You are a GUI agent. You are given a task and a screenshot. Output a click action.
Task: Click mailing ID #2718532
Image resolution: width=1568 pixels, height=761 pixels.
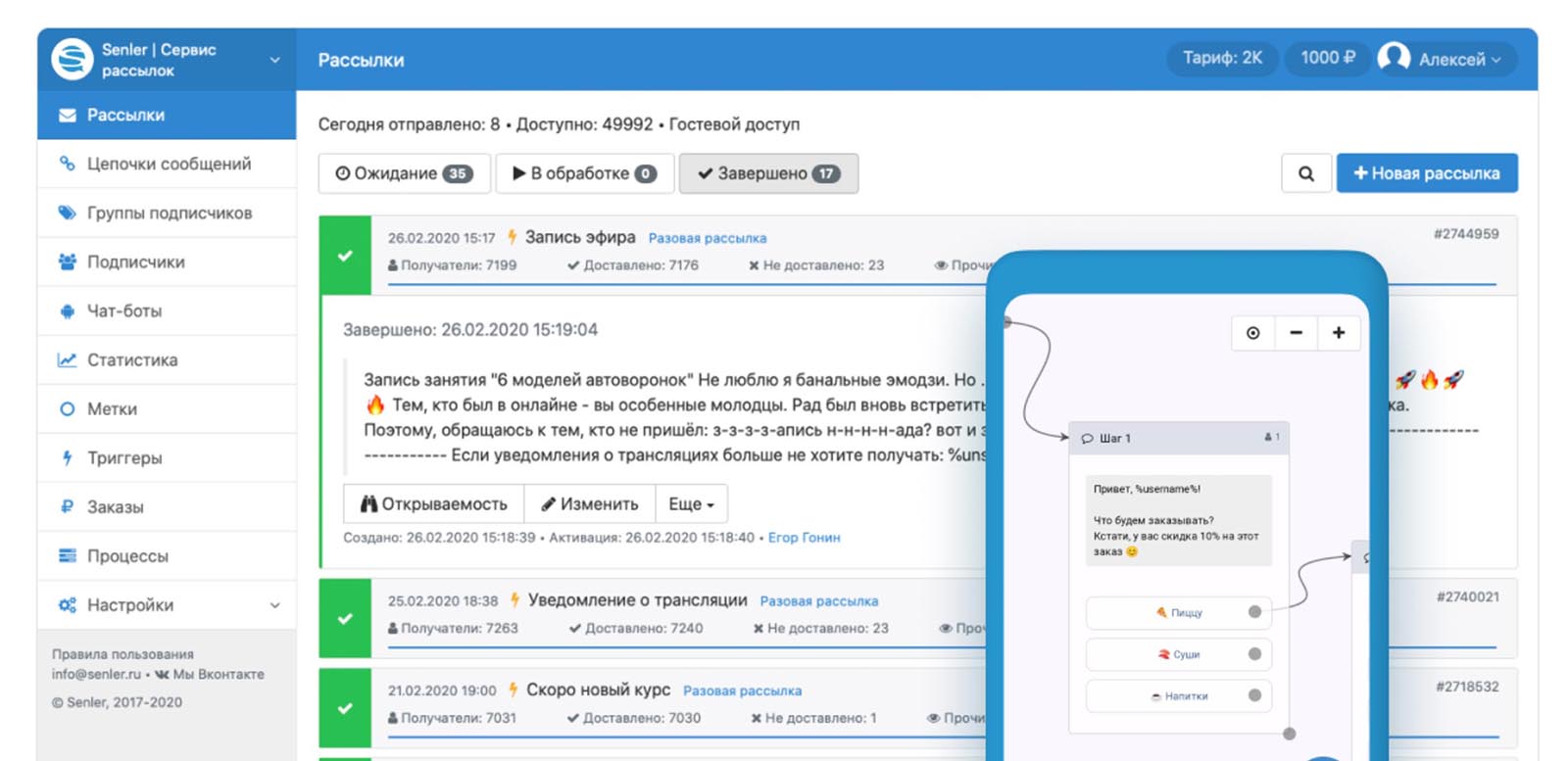coord(1468,688)
